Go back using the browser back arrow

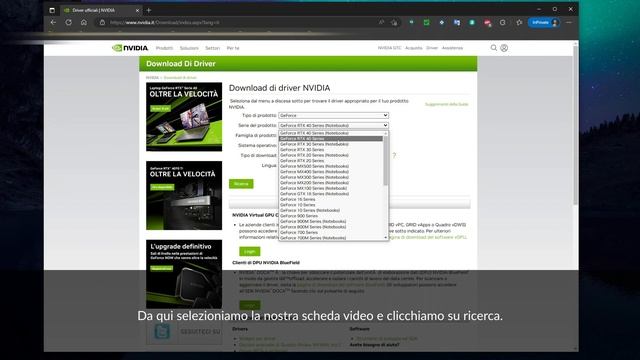[53, 22]
